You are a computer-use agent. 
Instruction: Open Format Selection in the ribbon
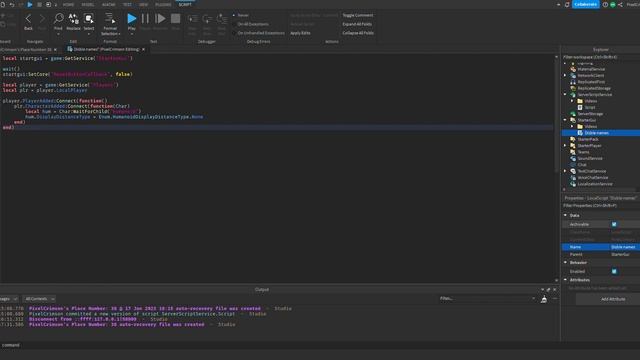[110, 24]
